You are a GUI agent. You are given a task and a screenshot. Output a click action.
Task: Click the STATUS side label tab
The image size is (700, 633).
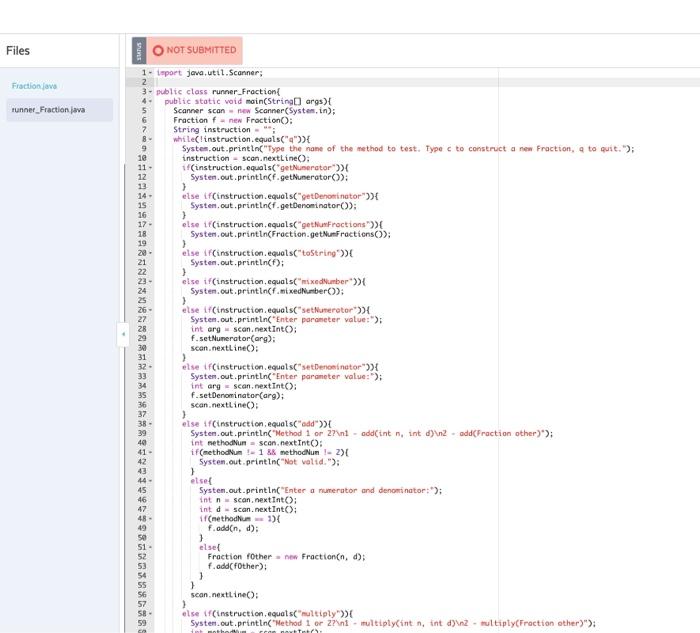(139, 50)
